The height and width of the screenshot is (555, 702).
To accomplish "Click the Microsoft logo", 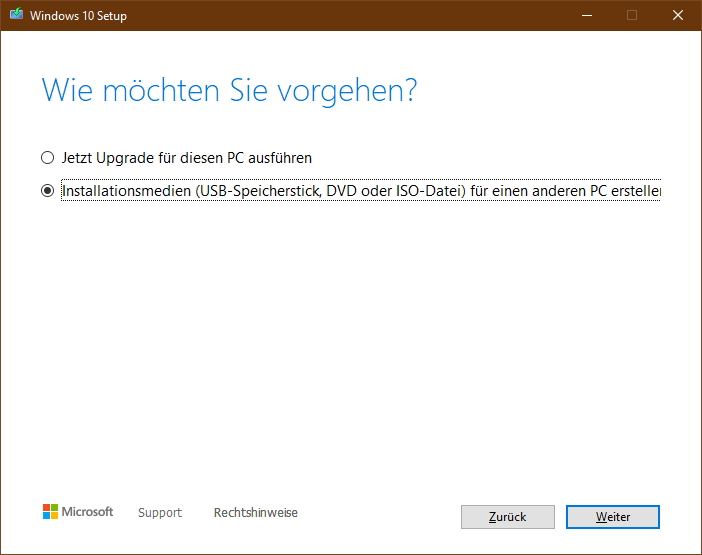I will click(78, 512).
